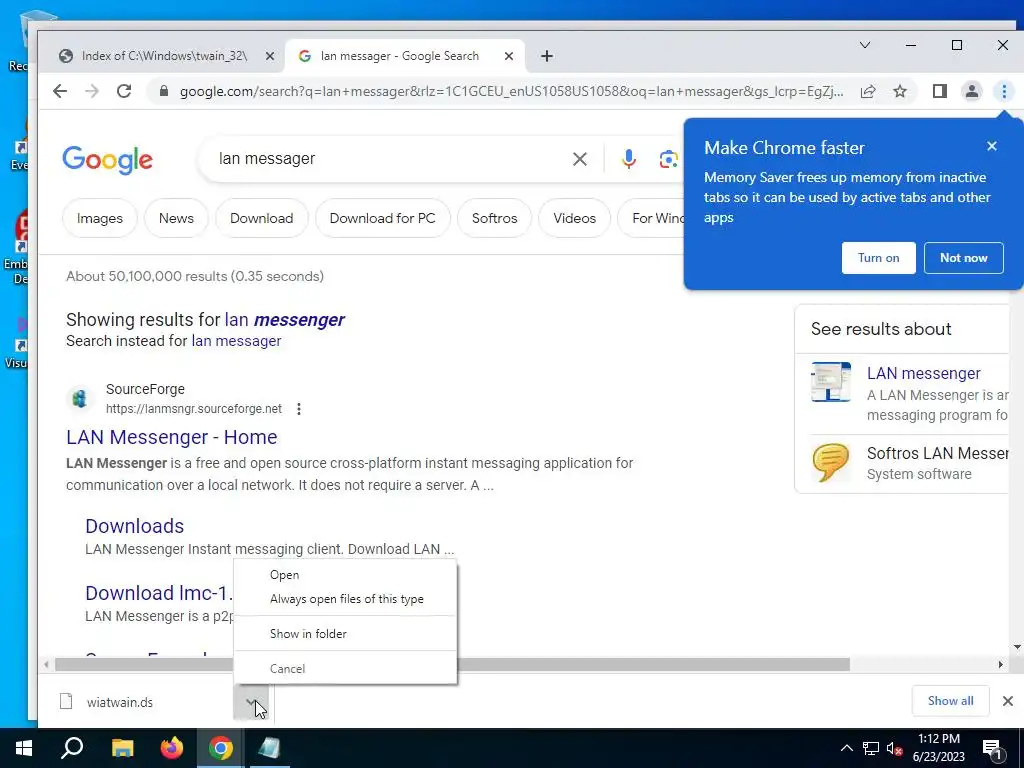Click Not now in Memory Saver prompt
Image resolution: width=1024 pixels, height=768 pixels.
[x=963, y=258]
